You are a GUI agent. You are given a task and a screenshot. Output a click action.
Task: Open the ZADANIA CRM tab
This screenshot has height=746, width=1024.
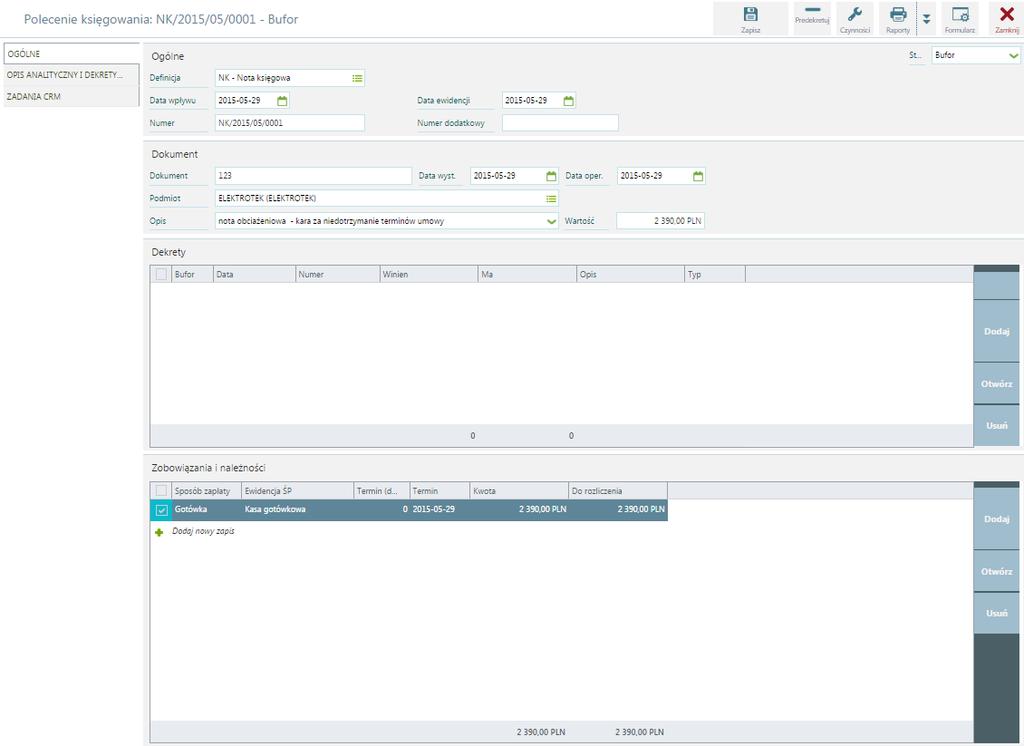pyautogui.click(x=71, y=96)
